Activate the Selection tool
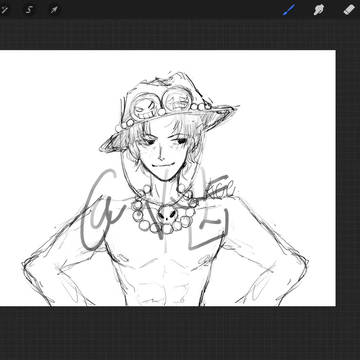360x360 pixels. 29,10
